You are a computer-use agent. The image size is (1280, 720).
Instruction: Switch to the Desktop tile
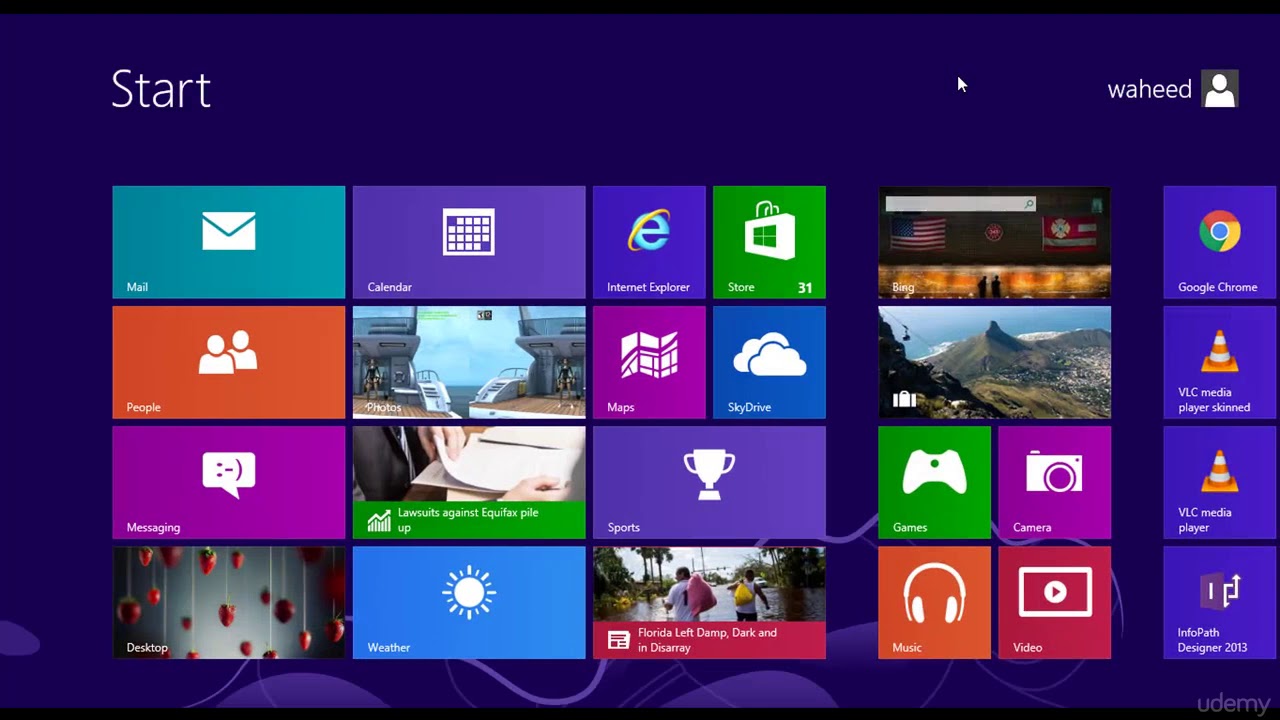point(229,602)
